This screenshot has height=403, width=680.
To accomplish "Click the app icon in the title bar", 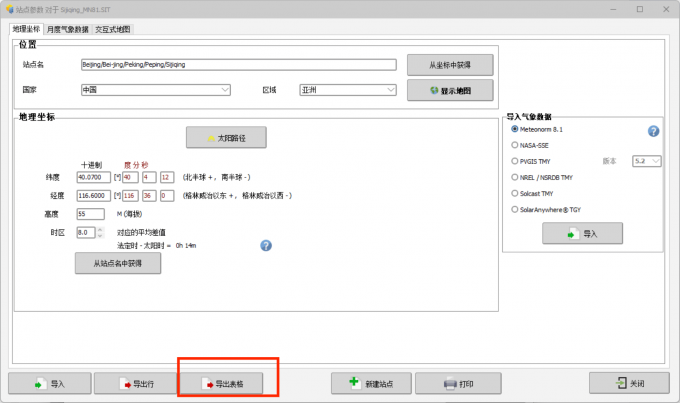I will point(10,9).
